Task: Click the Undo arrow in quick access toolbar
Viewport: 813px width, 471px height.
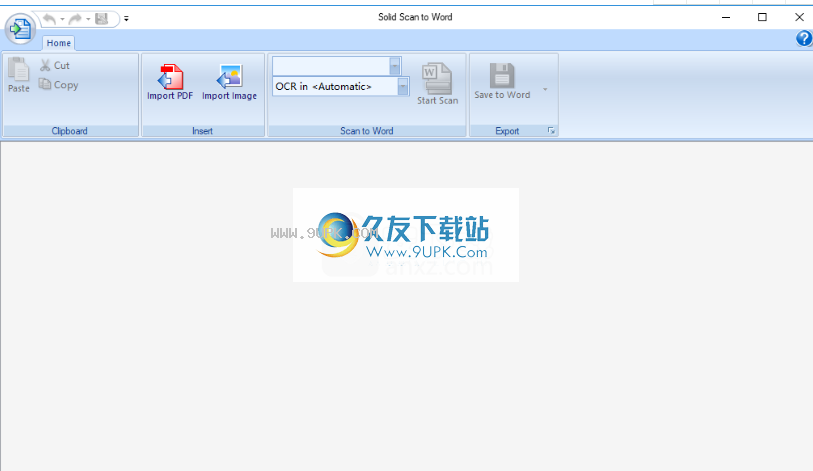Action: [49, 19]
